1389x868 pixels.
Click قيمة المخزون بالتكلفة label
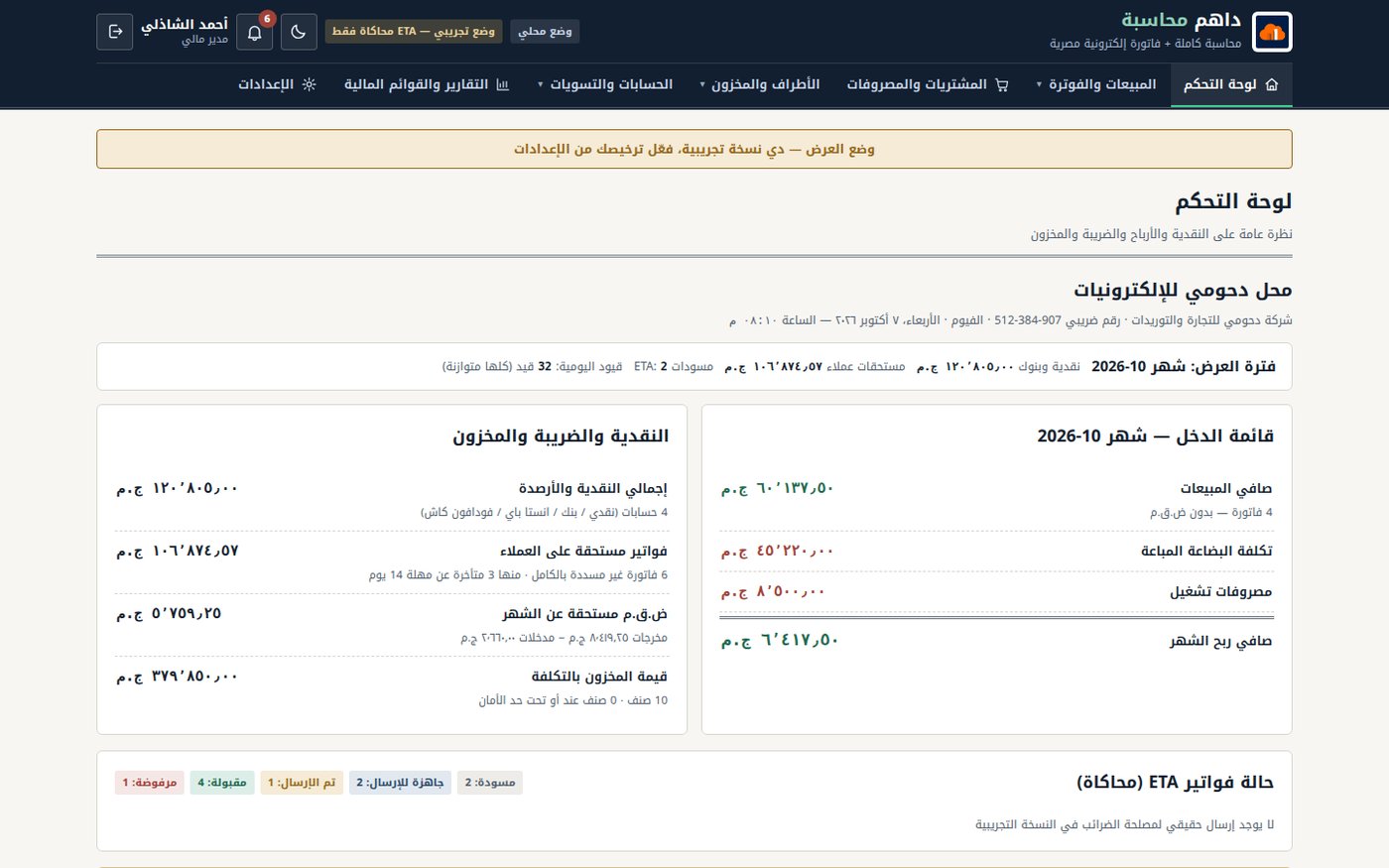(599, 677)
